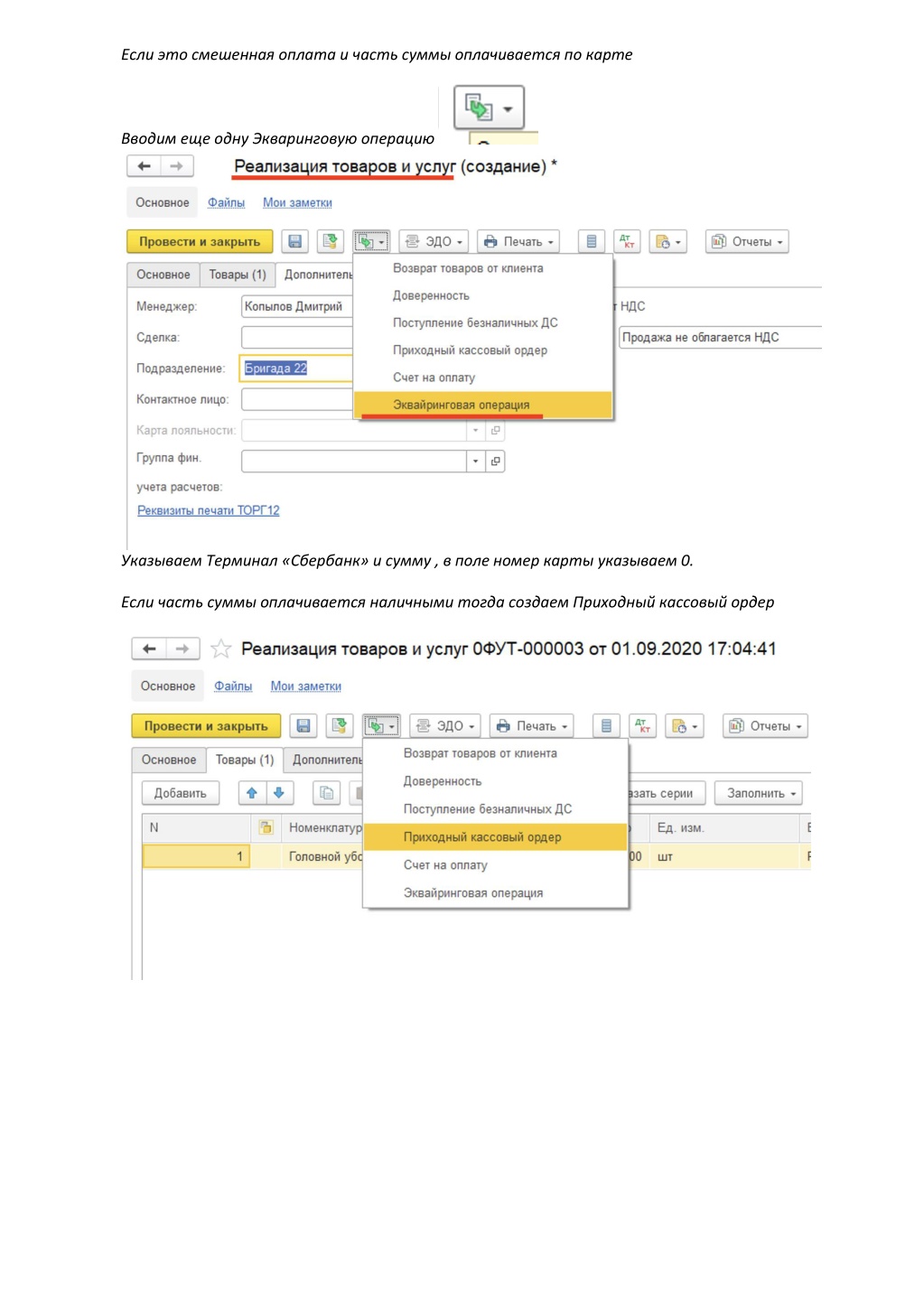This screenshot has height=1307, width=924.
Task: Open the create-based-on menu in the creation form
Action: click(x=371, y=241)
